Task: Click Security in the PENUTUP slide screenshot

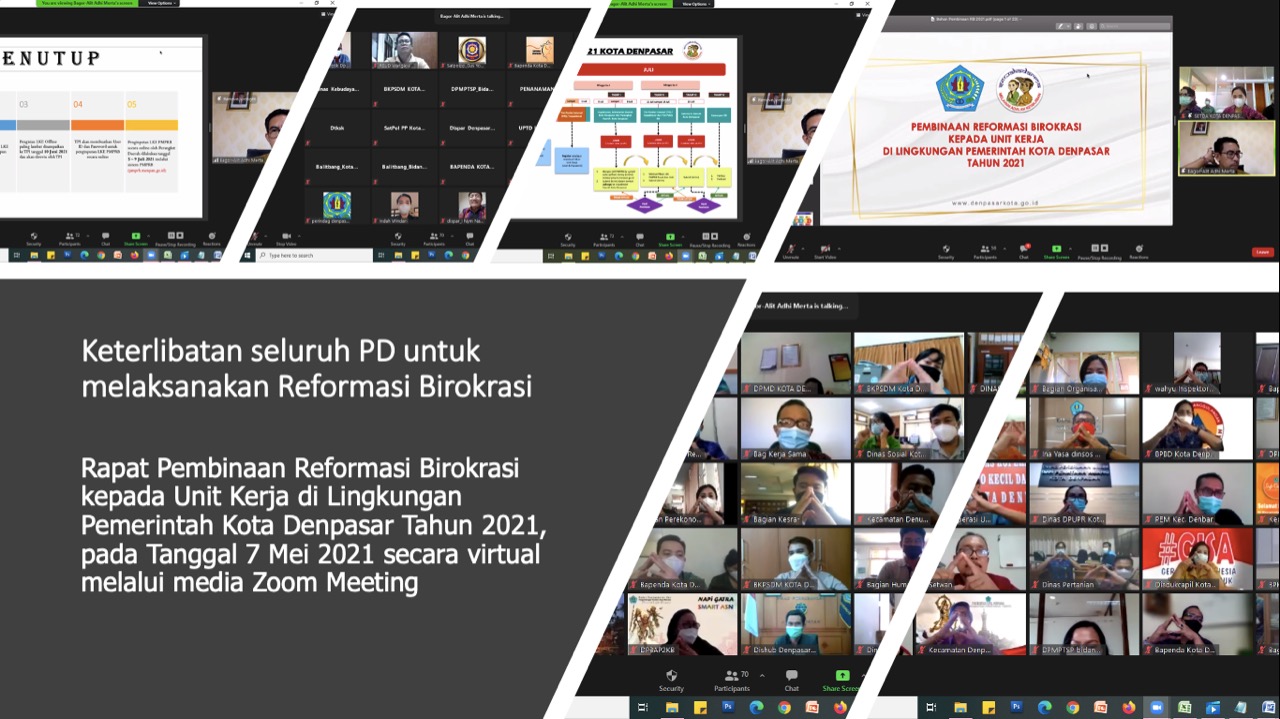Action: [x=33, y=240]
